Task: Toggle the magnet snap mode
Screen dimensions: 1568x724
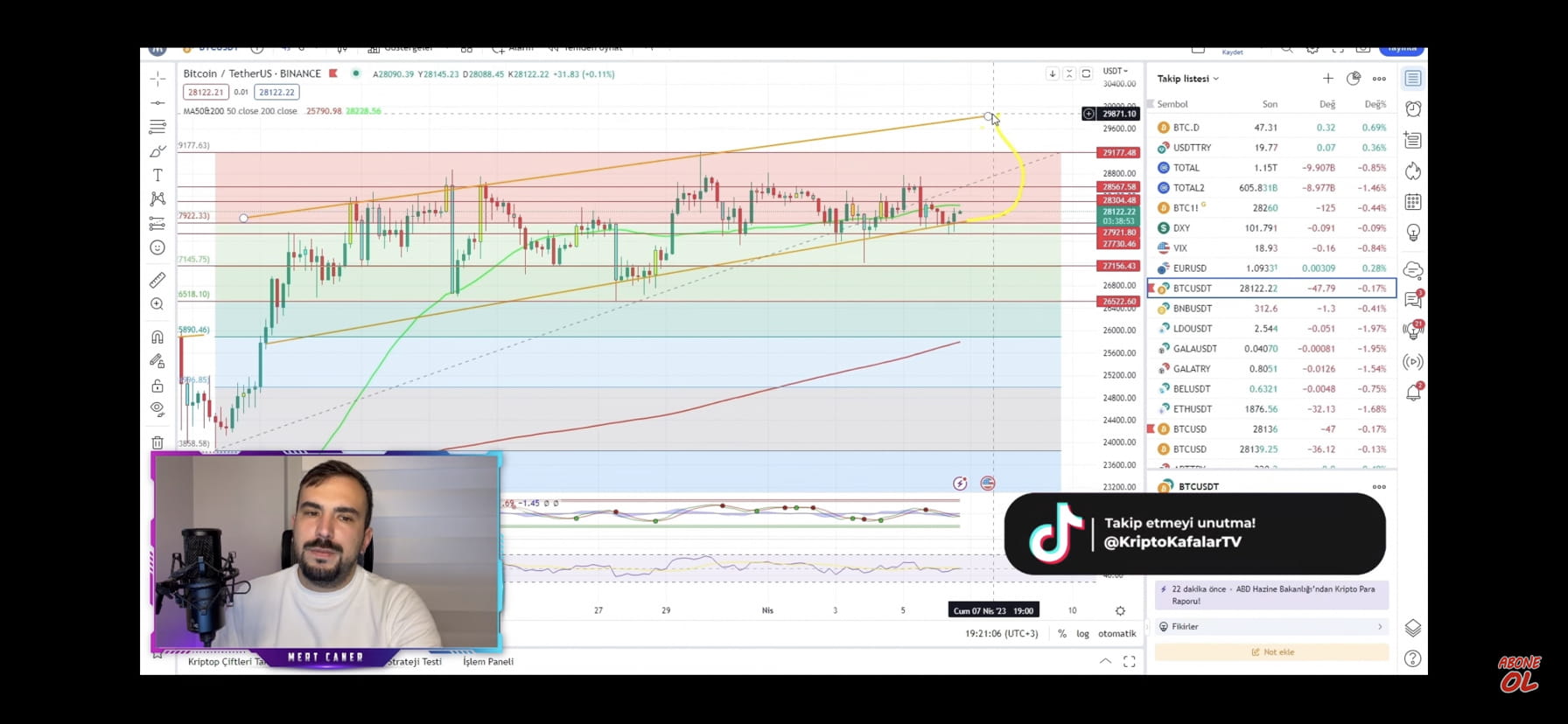Action: [x=157, y=338]
